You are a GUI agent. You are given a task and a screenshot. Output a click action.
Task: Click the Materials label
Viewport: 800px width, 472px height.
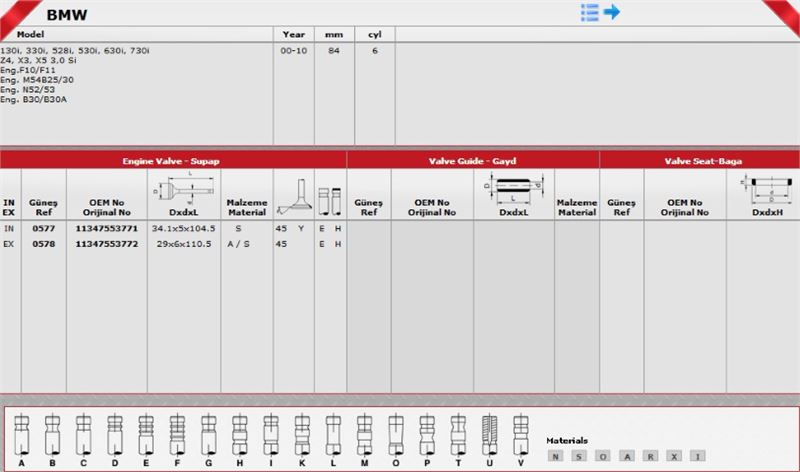click(x=567, y=440)
